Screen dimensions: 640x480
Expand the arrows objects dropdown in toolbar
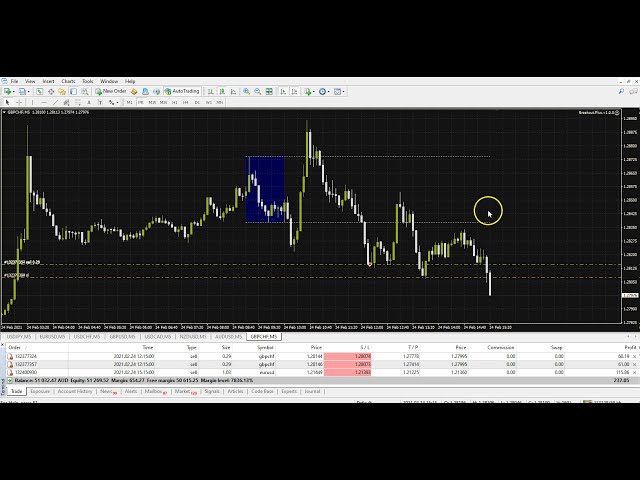[x=116, y=102]
